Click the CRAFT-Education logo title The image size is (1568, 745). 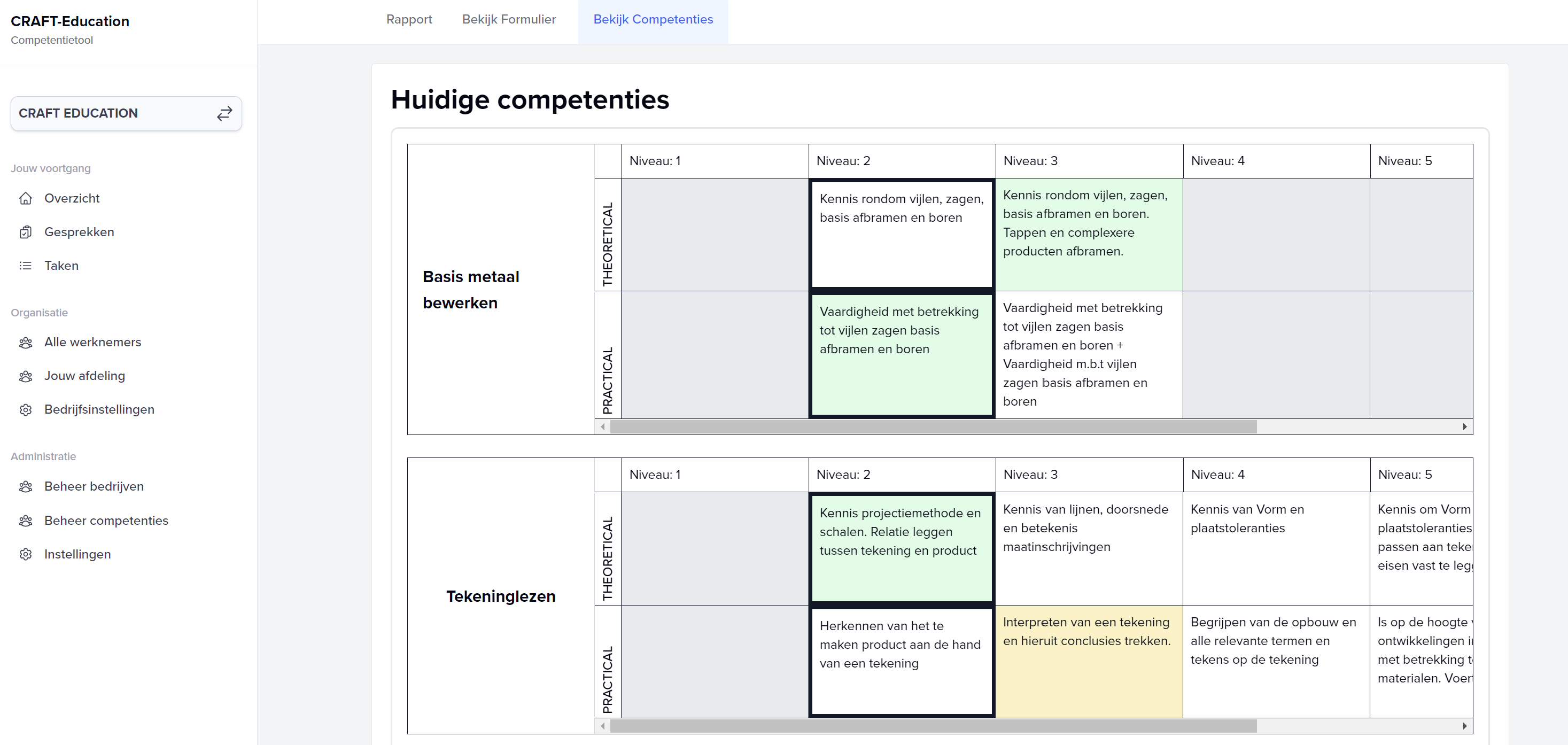70,21
